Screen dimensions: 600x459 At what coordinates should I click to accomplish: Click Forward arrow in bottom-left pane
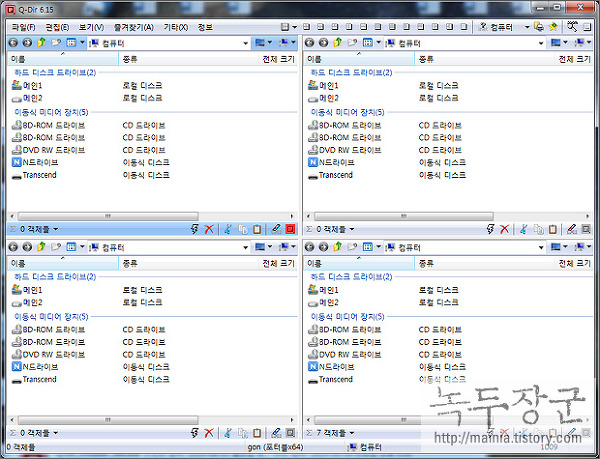(27, 247)
